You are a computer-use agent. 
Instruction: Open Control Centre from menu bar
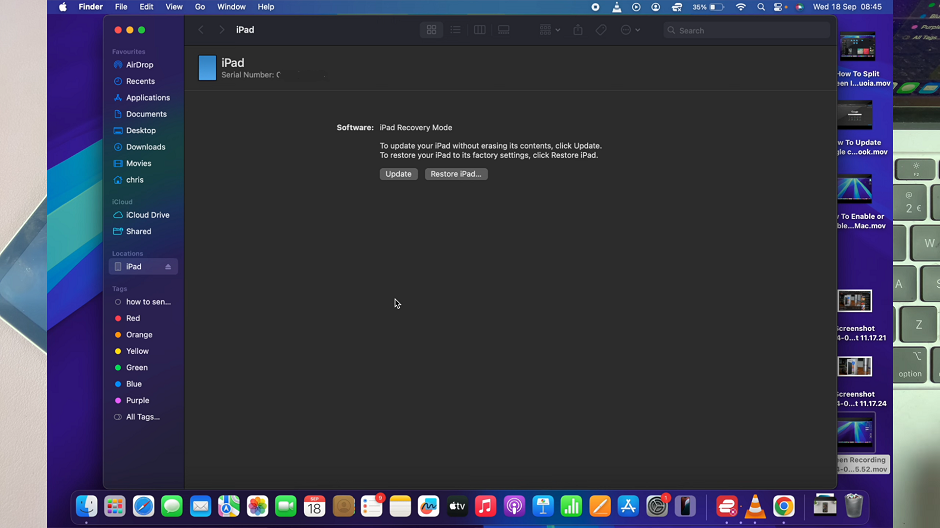point(778,7)
